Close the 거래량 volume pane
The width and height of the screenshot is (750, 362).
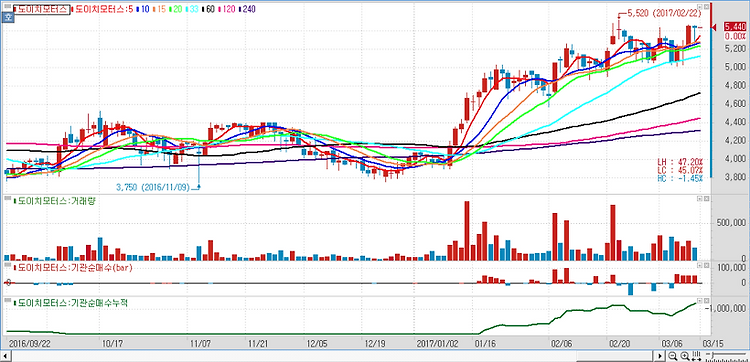[706, 198]
